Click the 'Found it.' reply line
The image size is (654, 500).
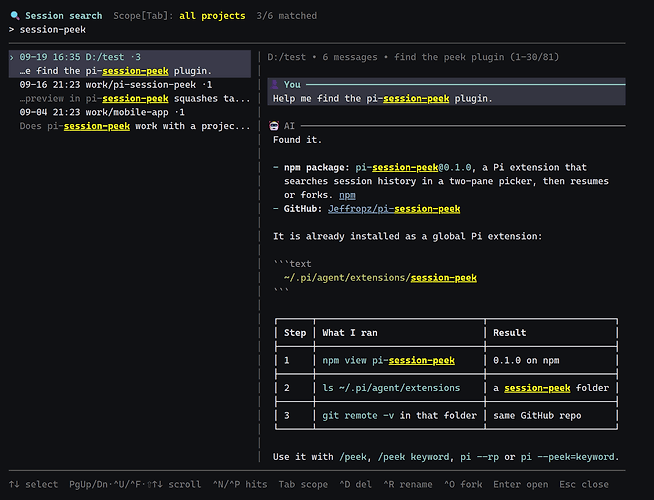pyautogui.click(x=297, y=140)
